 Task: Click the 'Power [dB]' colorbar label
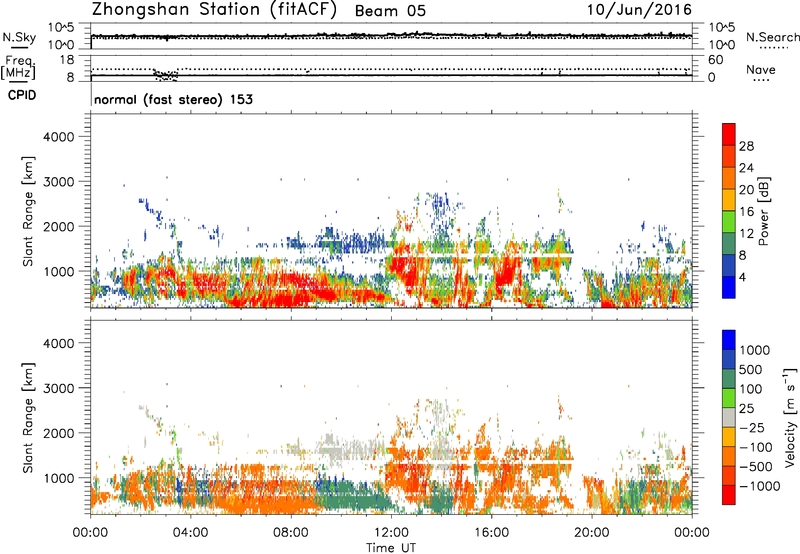click(763, 211)
